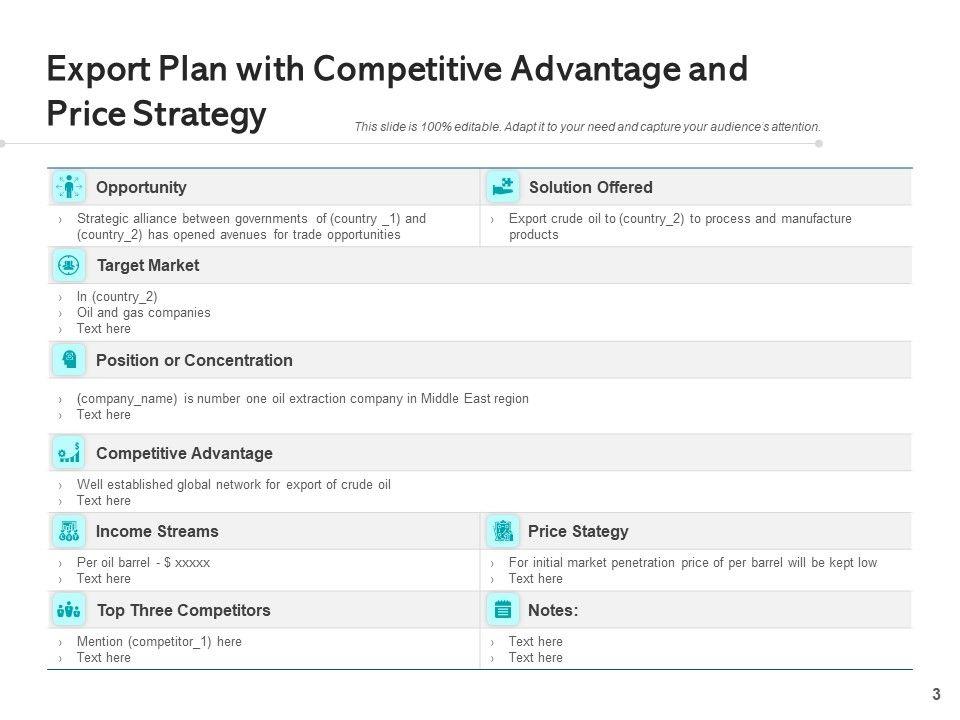Click the Income Streams money icon

(x=69, y=531)
